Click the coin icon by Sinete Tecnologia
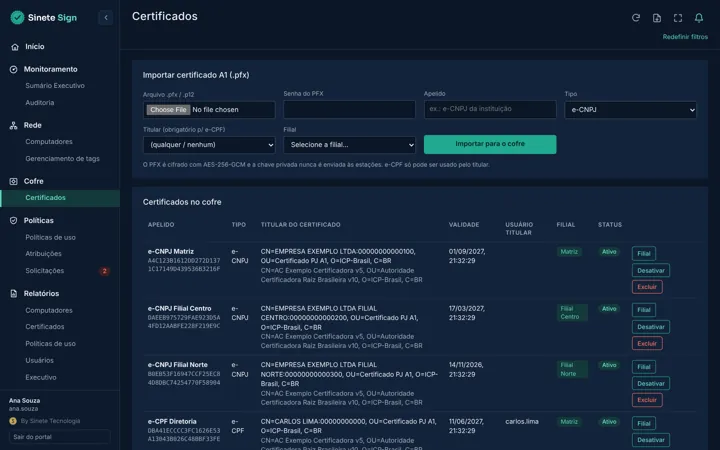The image size is (720, 450). [x=13, y=421]
